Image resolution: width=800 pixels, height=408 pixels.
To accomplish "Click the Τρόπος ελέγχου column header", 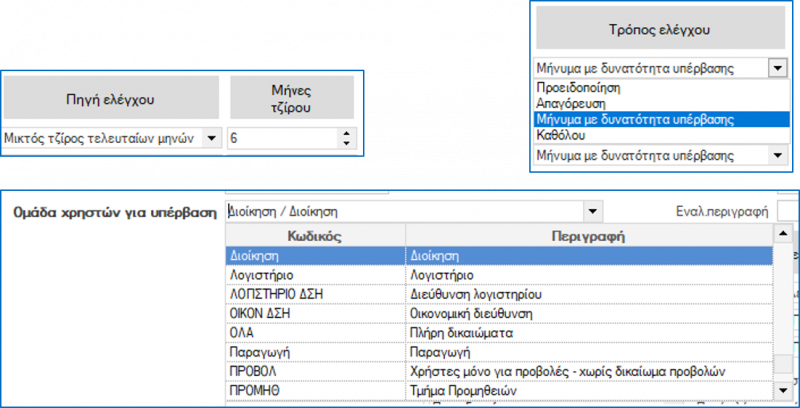I will (x=660, y=29).
